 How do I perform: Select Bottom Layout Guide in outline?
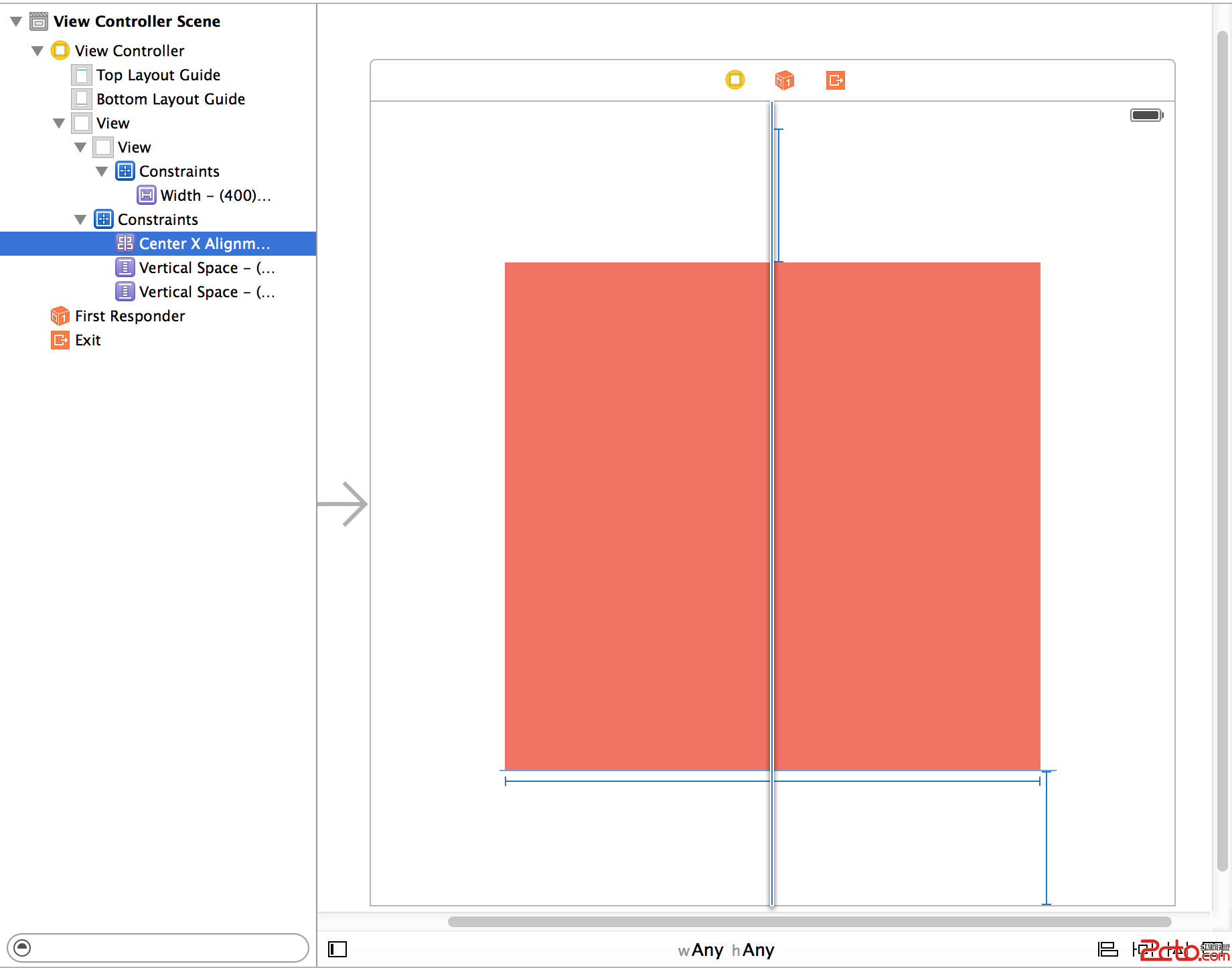click(x=170, y=99)
